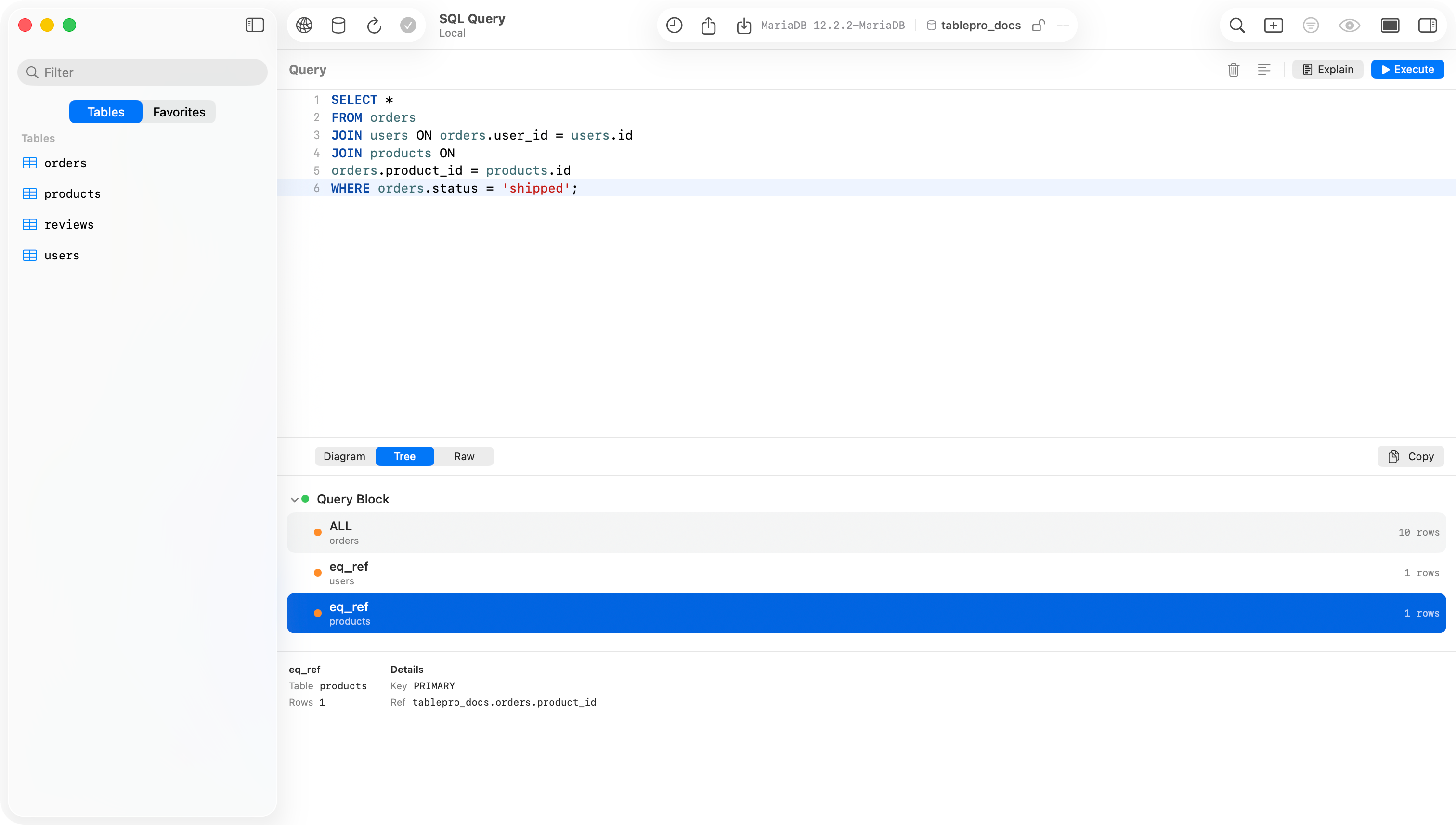Toggle the left sidebar panel
This screenshot has height=825, width=1456.
pos(255,25)
